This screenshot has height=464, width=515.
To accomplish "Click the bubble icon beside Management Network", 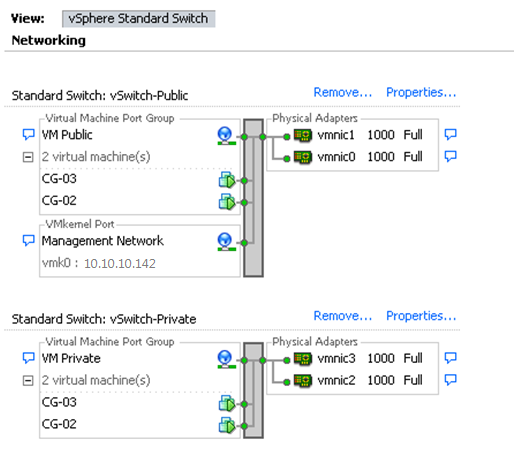I will (x=28, y=240).
